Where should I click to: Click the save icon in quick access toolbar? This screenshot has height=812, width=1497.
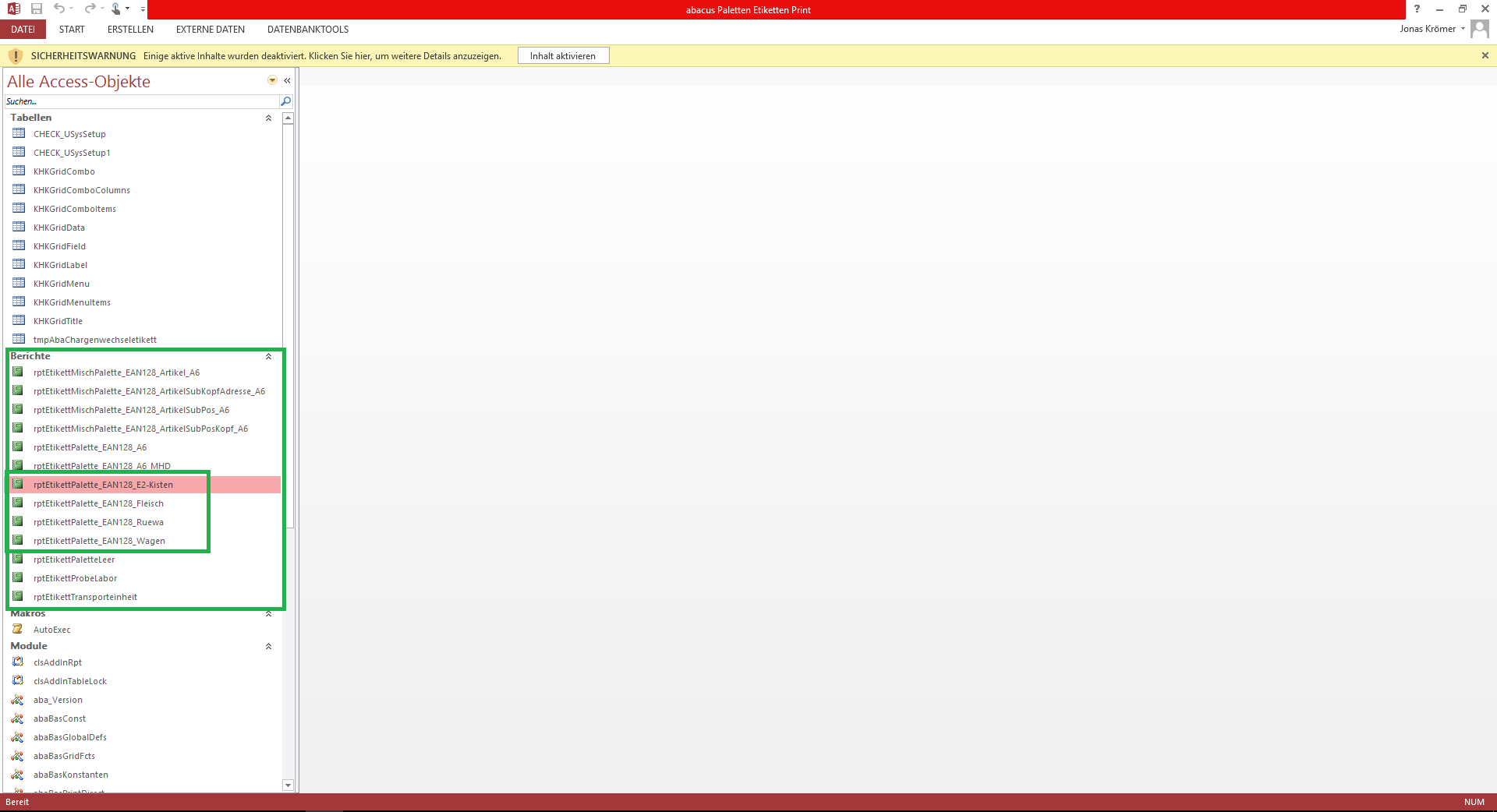[37, 9]
